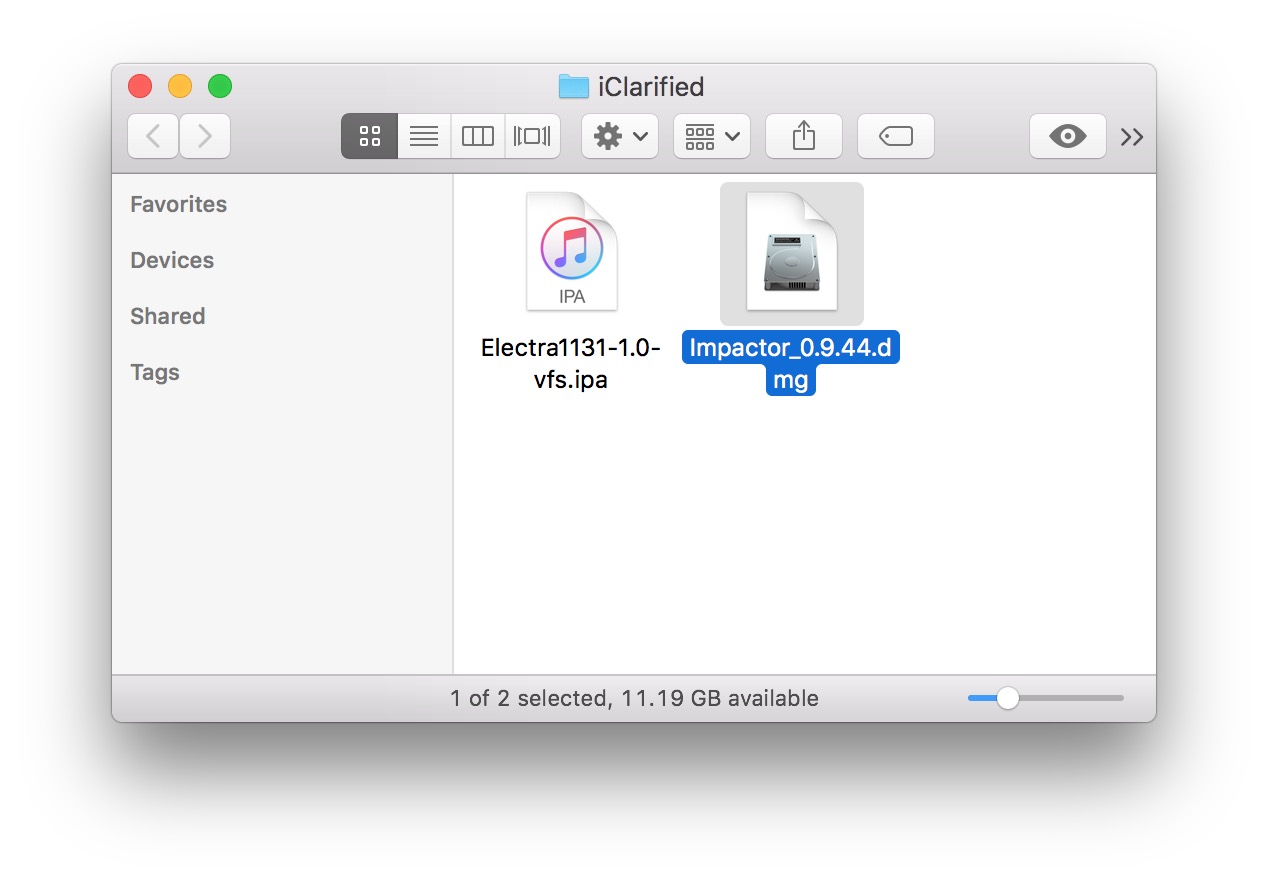Go forward with right arrow button
1268x882 pixels.
[205, 136]
